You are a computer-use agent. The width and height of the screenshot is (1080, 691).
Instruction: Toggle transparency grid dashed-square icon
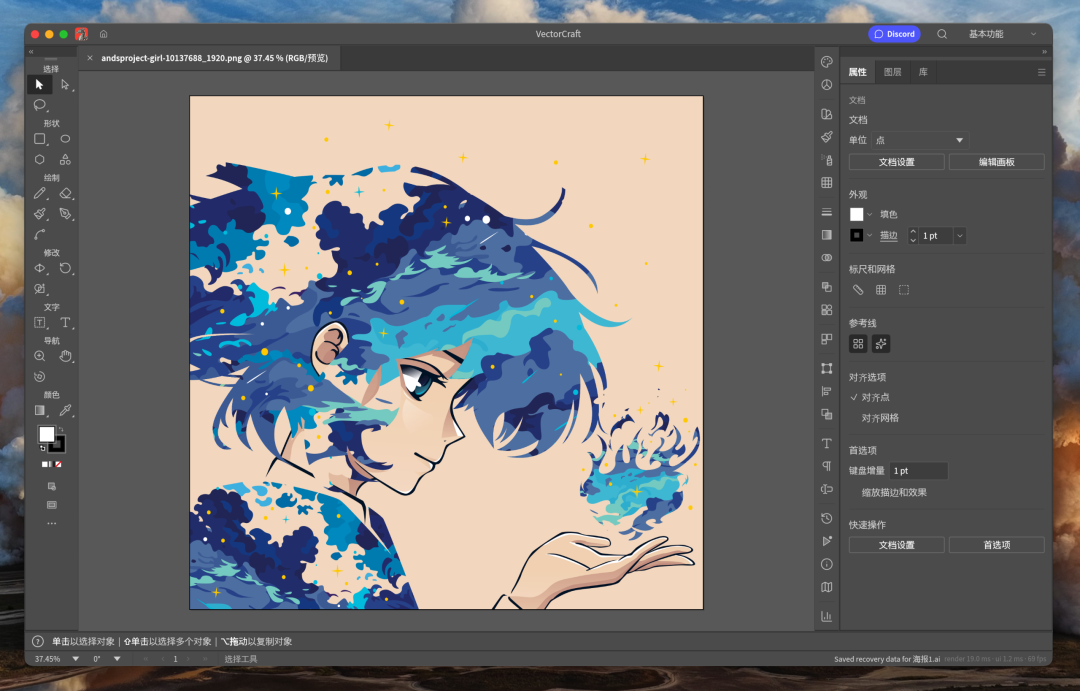click(904, 290)
